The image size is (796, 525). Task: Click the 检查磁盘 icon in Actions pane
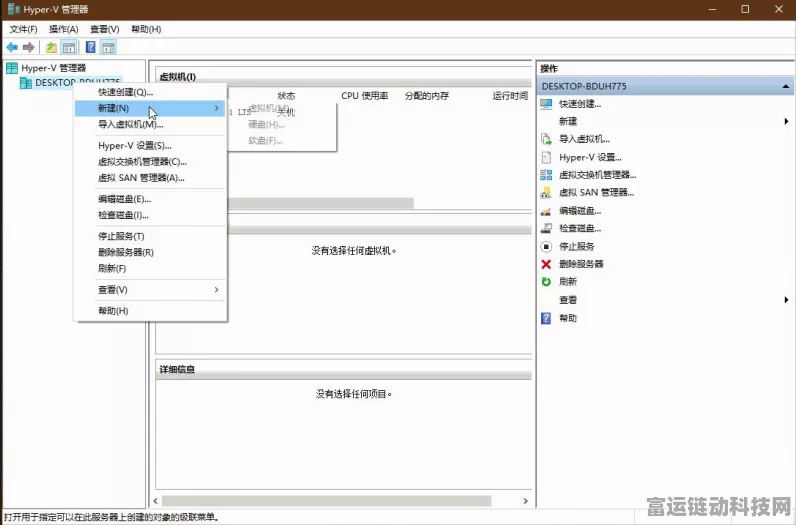tap(546, 228)
